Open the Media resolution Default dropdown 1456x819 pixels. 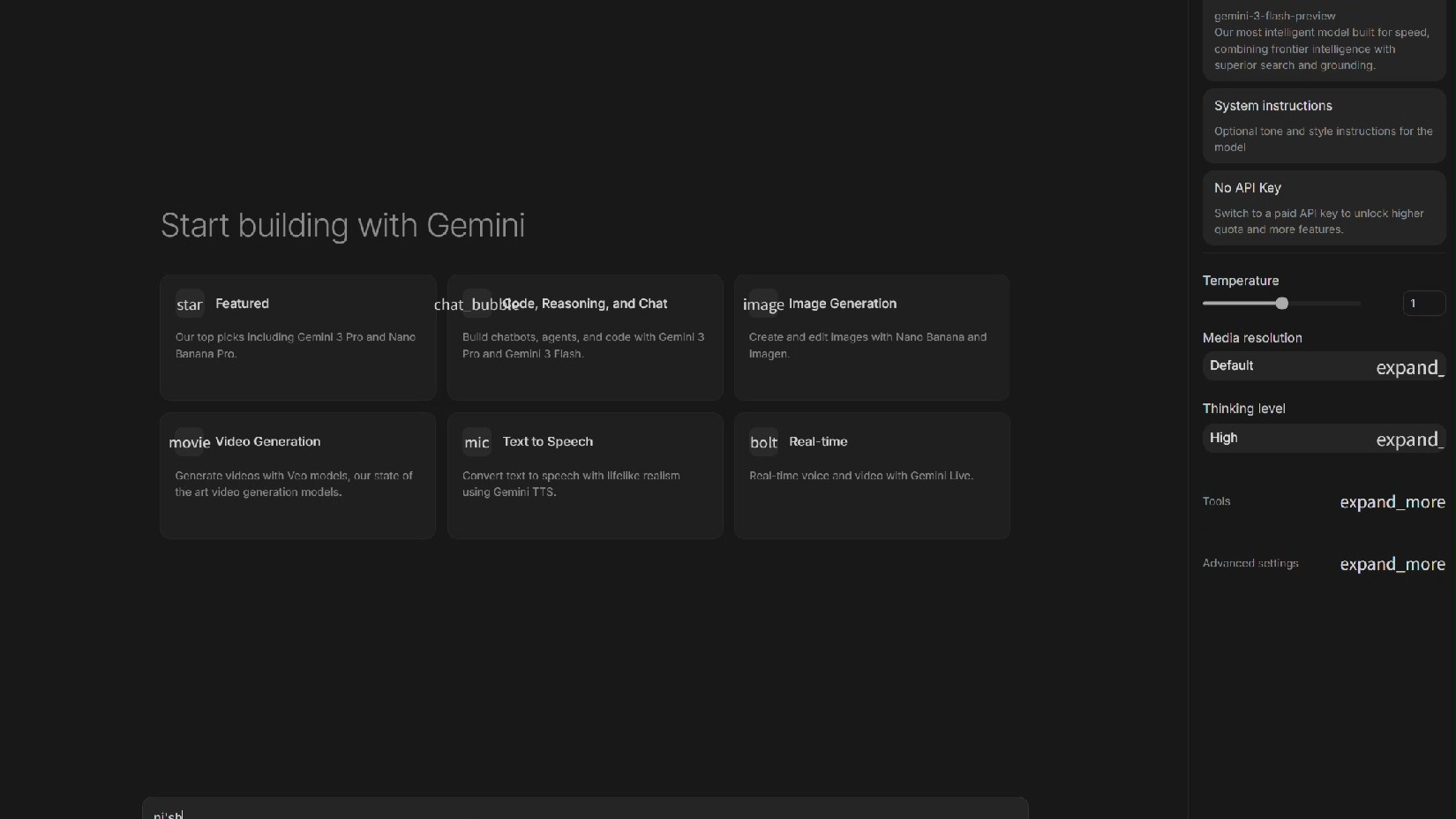click(1324, 366)
